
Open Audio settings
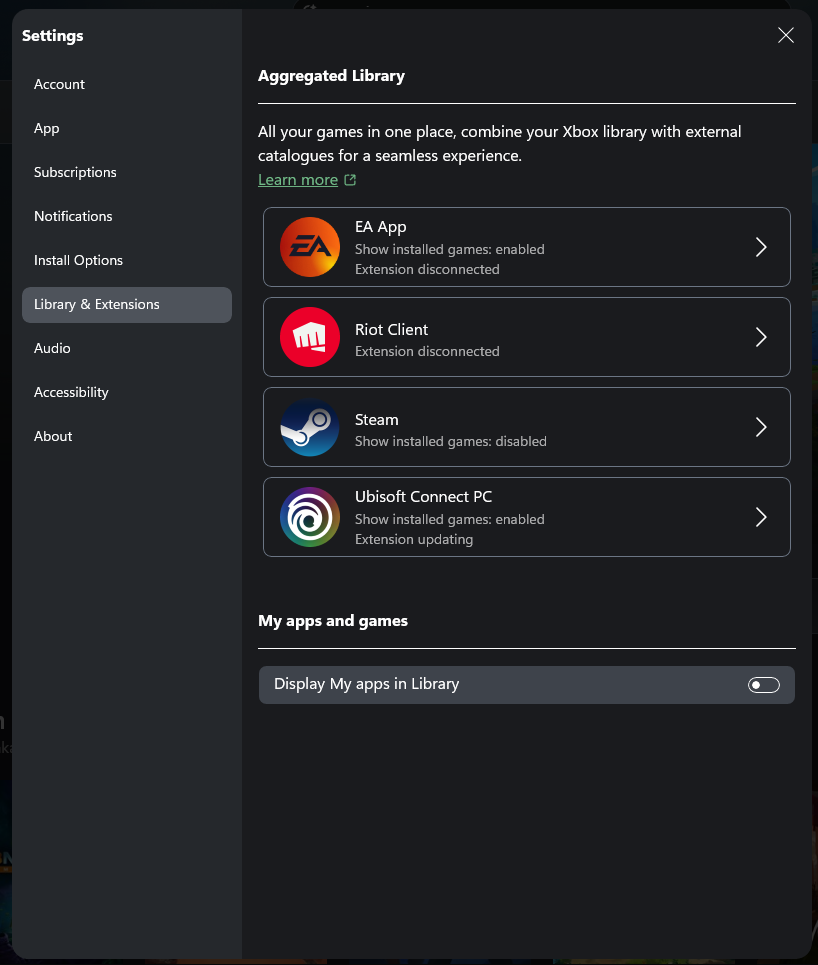(127, 348)
